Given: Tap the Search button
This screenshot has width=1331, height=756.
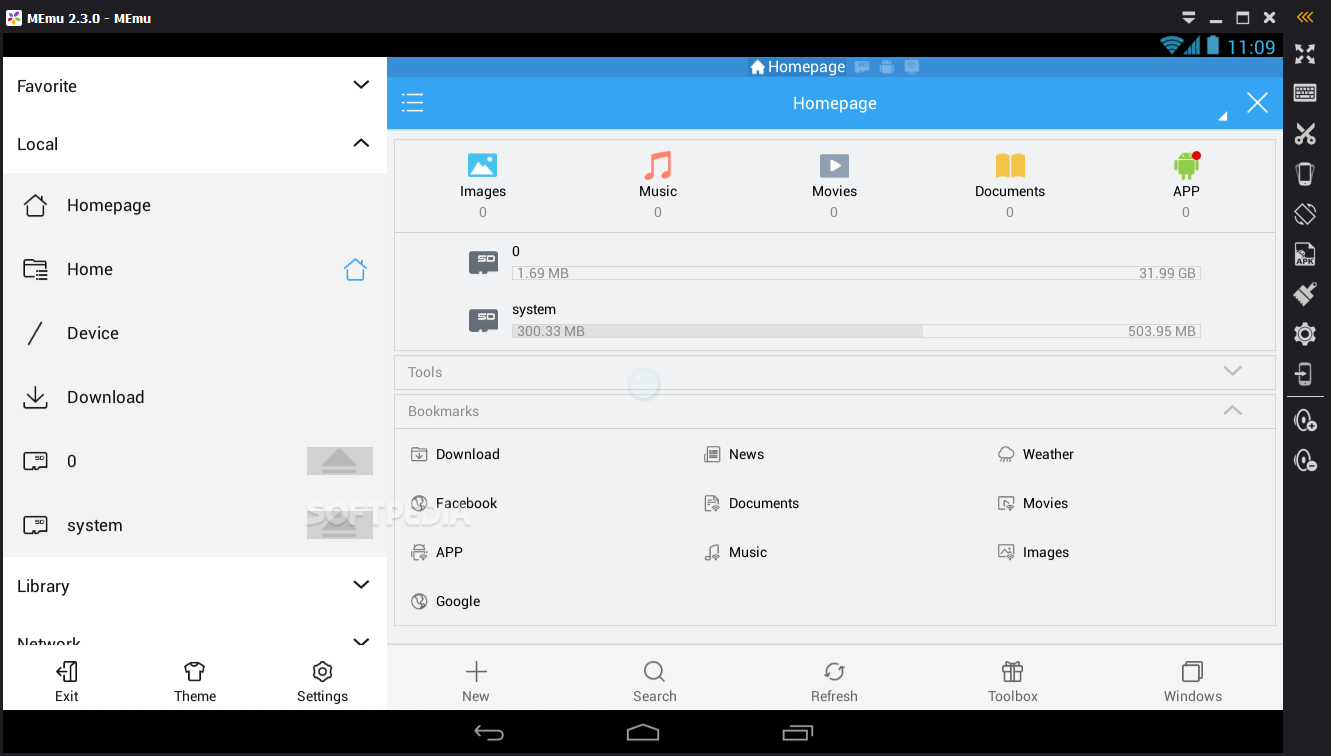Looking at the screenshot, I should [655, 681].
